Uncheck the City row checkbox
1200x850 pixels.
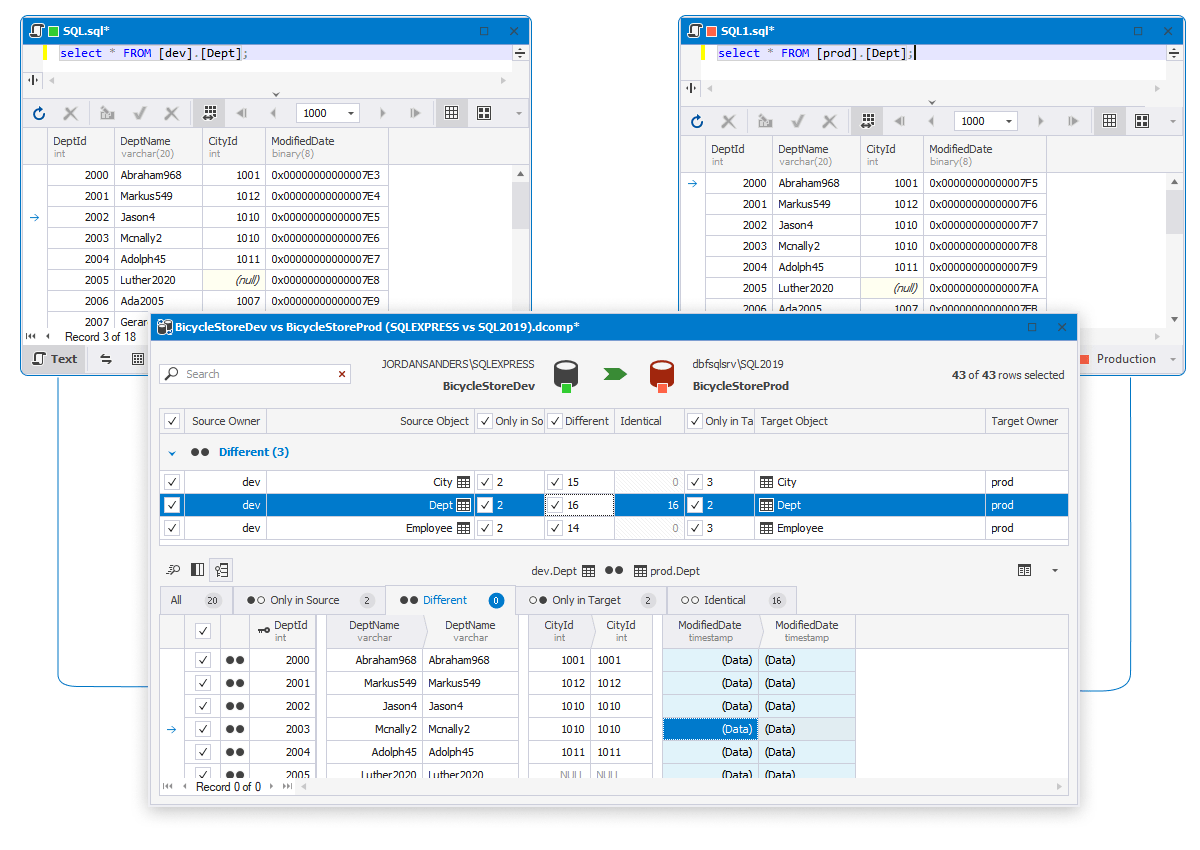point(172,482)
